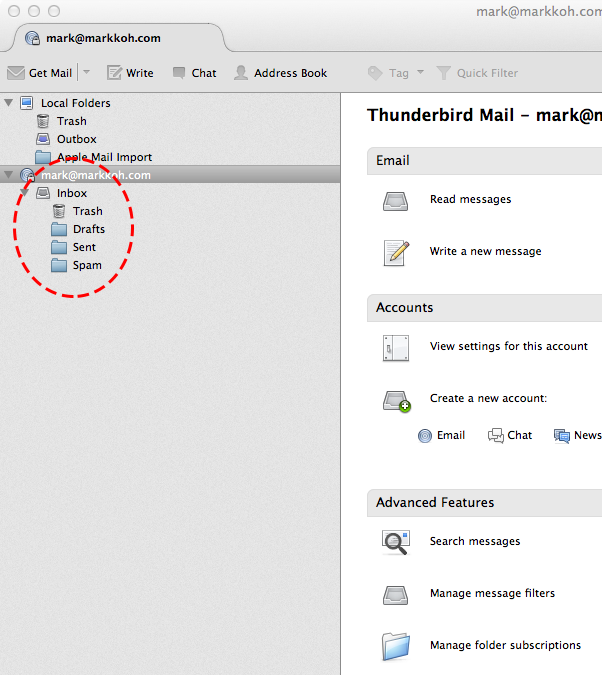Click the Get Mail envelope icon
This screenshot has width=602, height=675.
click(x=16, y=73)
